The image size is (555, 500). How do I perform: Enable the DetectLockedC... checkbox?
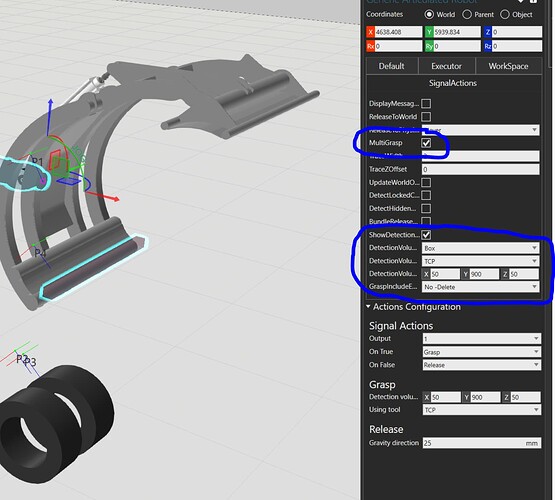426,195
